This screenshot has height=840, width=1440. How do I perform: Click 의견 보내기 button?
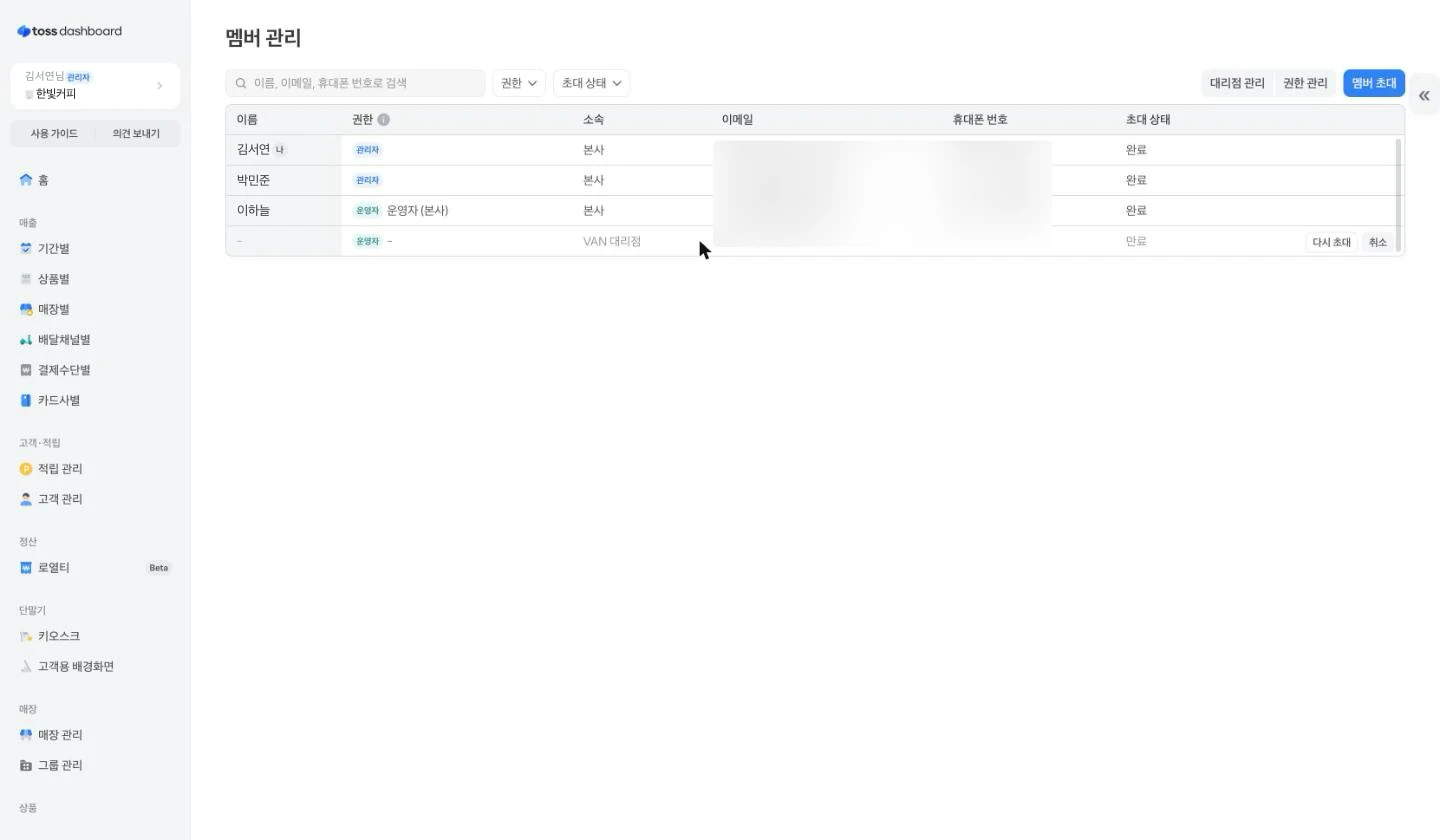[136, 134]
